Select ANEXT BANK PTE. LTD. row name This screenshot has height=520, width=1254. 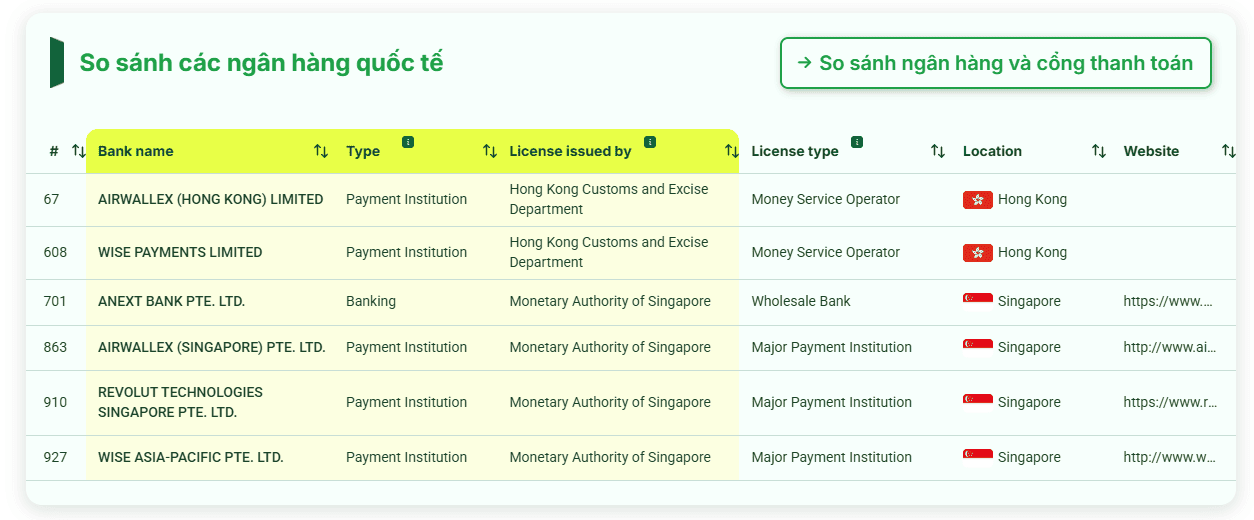pyautogui.click(x=172, y=301)
